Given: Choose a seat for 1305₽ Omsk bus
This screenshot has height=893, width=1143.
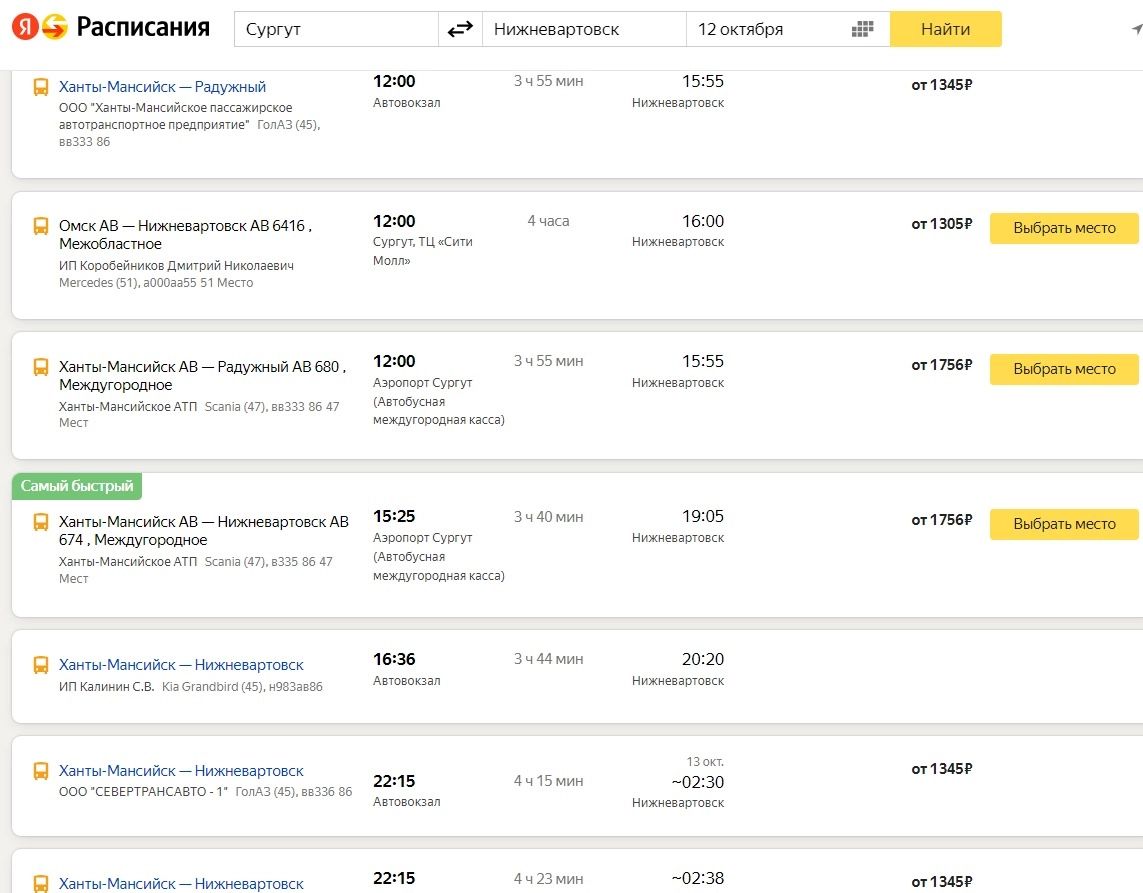Looking at the screenshot, I should pos(1064,228).
